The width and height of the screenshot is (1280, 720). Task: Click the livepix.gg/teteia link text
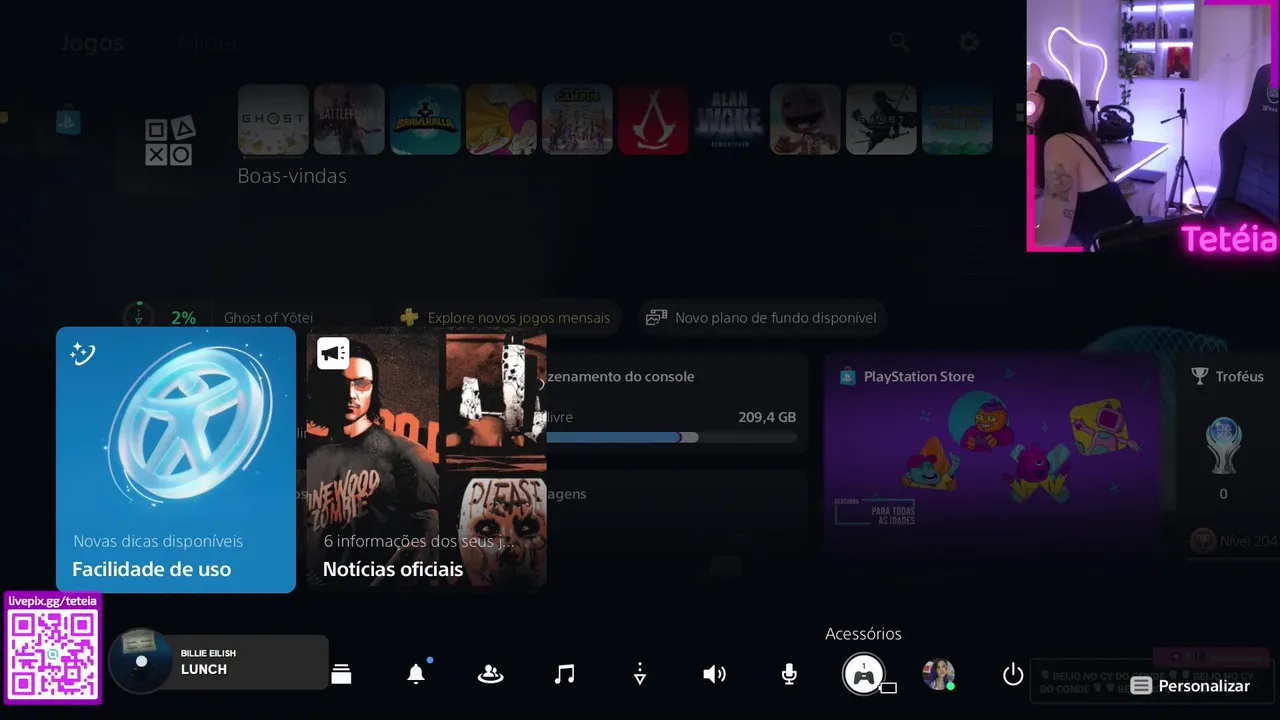[53, 601]
